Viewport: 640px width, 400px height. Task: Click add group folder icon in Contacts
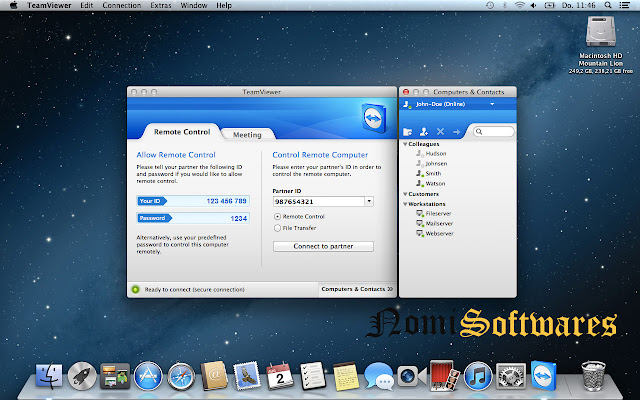(x=407, y=132)
